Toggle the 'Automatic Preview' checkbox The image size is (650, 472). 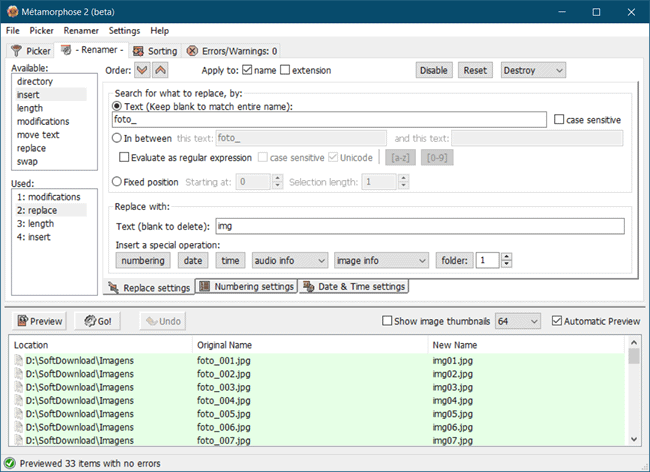point(557,321)
